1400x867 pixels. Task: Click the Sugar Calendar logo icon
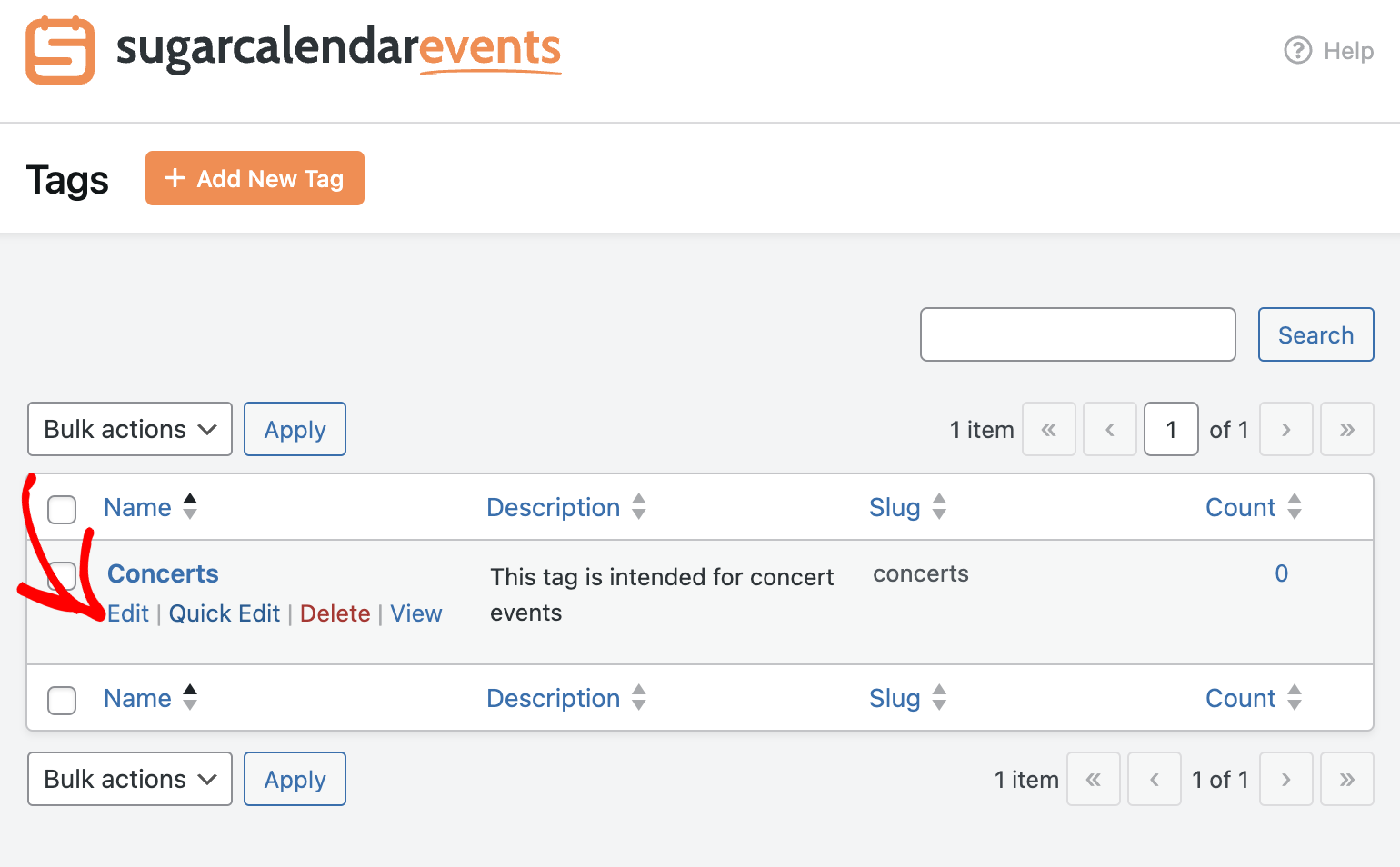coord(60,50)
